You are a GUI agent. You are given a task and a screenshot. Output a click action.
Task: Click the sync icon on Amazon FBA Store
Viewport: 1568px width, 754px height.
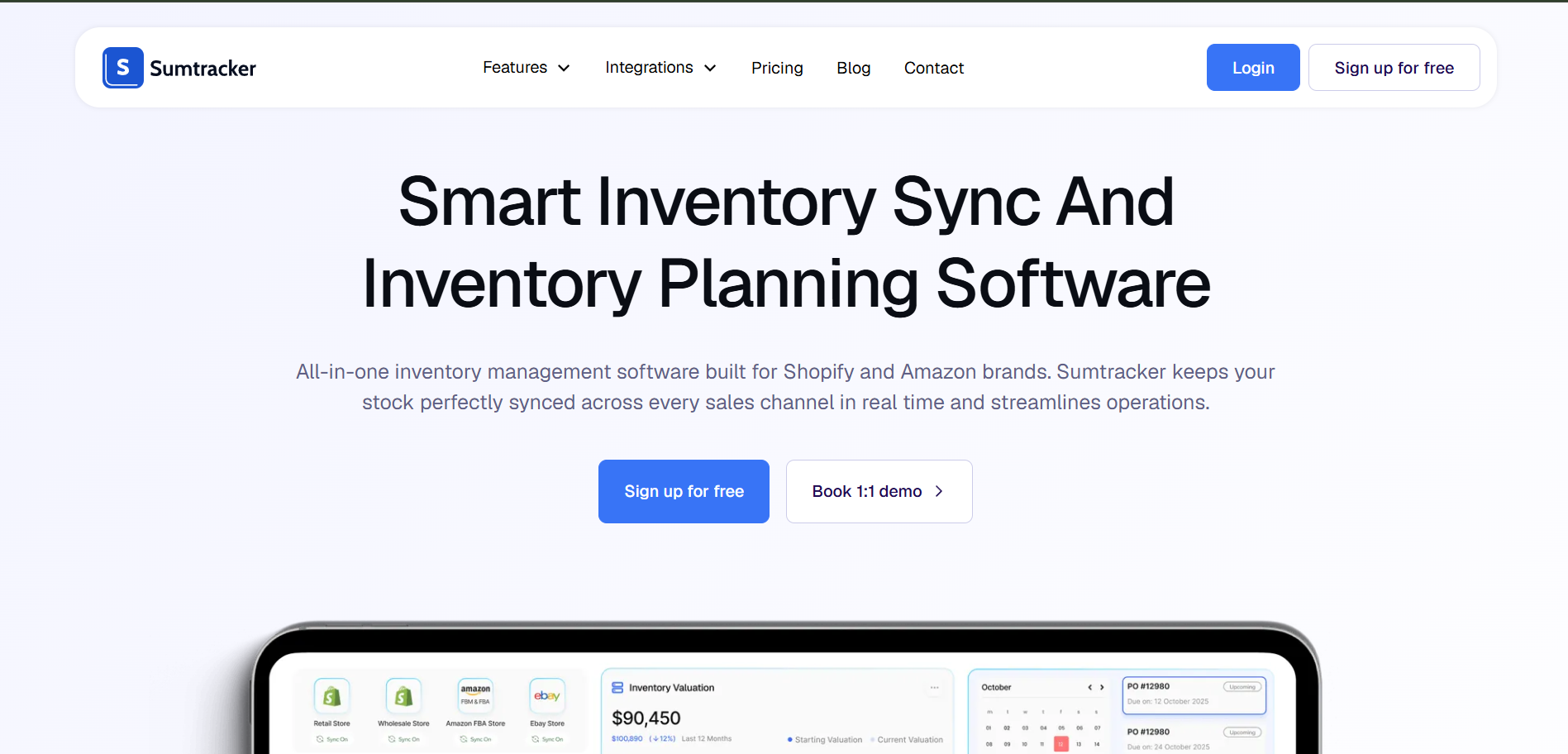(x=462, y=738)
